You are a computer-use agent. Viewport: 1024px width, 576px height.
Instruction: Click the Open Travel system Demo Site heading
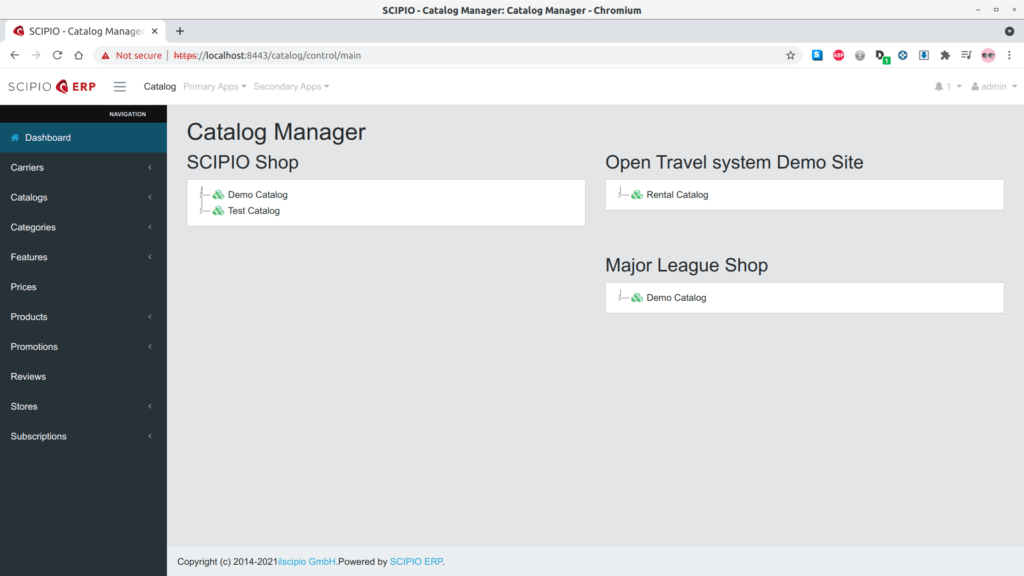(734, 162)
